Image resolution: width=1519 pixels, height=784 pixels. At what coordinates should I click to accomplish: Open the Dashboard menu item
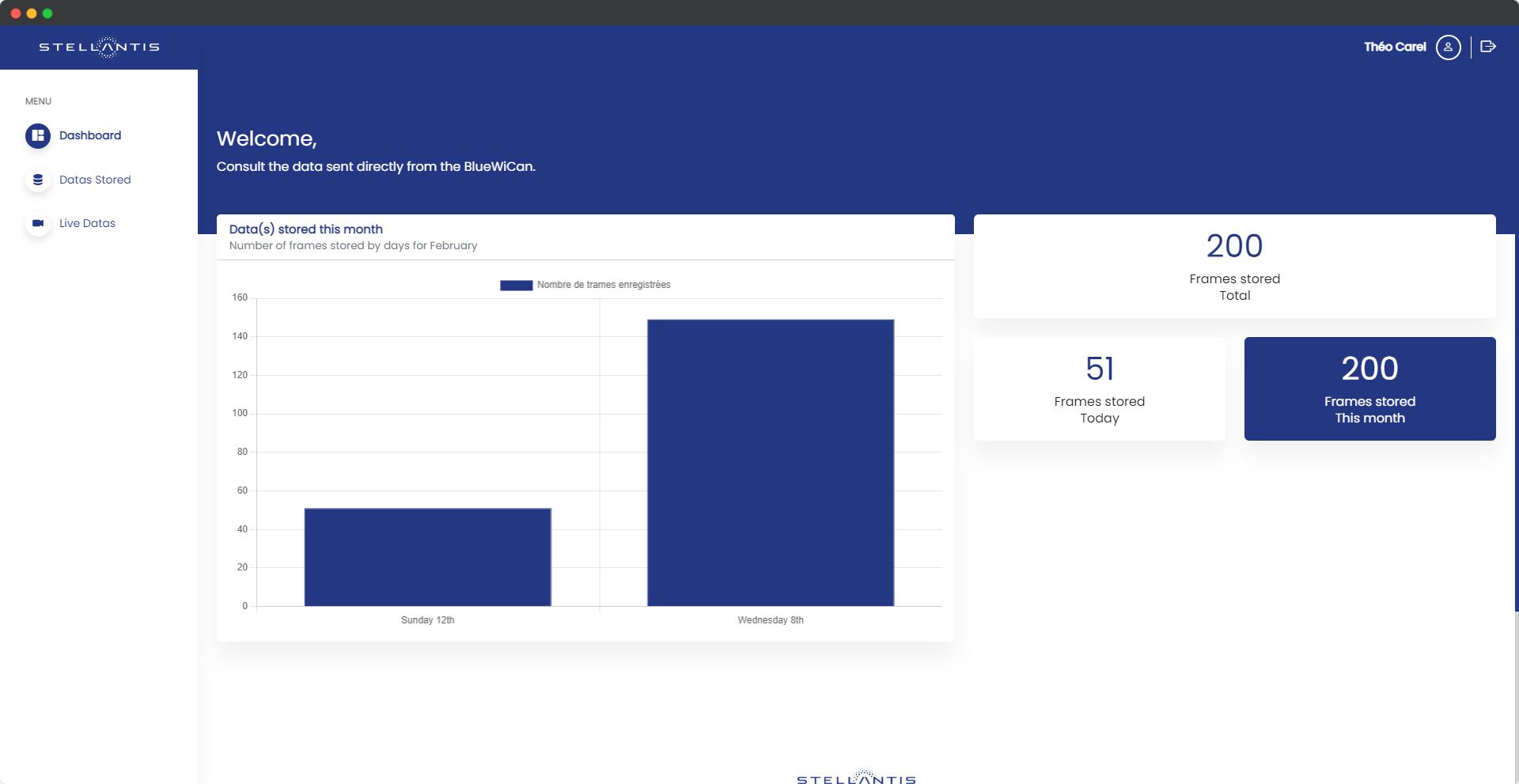(90, 136)
